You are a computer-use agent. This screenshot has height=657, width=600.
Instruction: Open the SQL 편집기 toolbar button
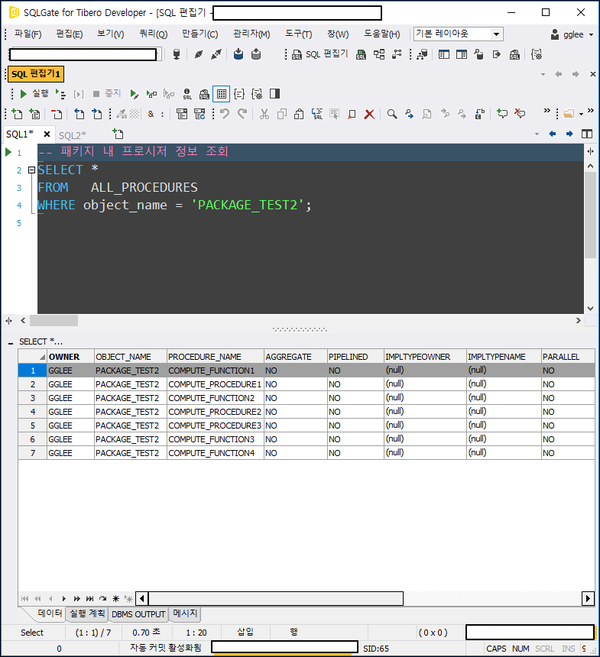click(321, 54)
